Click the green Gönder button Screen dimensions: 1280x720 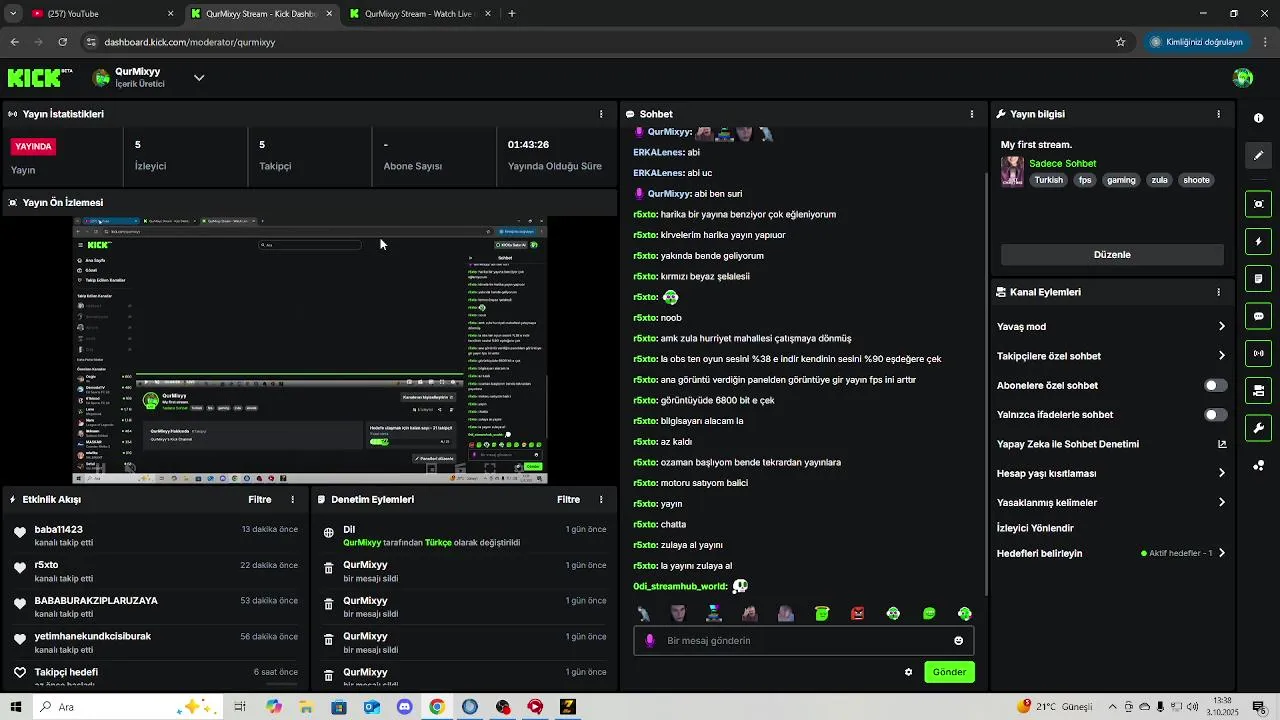click(949, 672)
